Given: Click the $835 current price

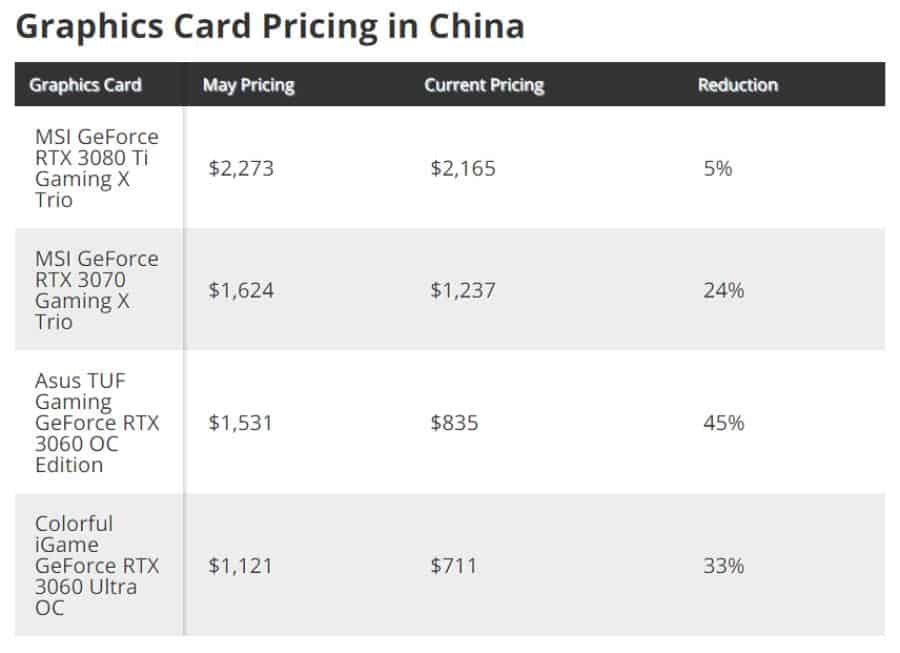Looking at the screenshot, I should pyautogui.click(x=455, y=422).
